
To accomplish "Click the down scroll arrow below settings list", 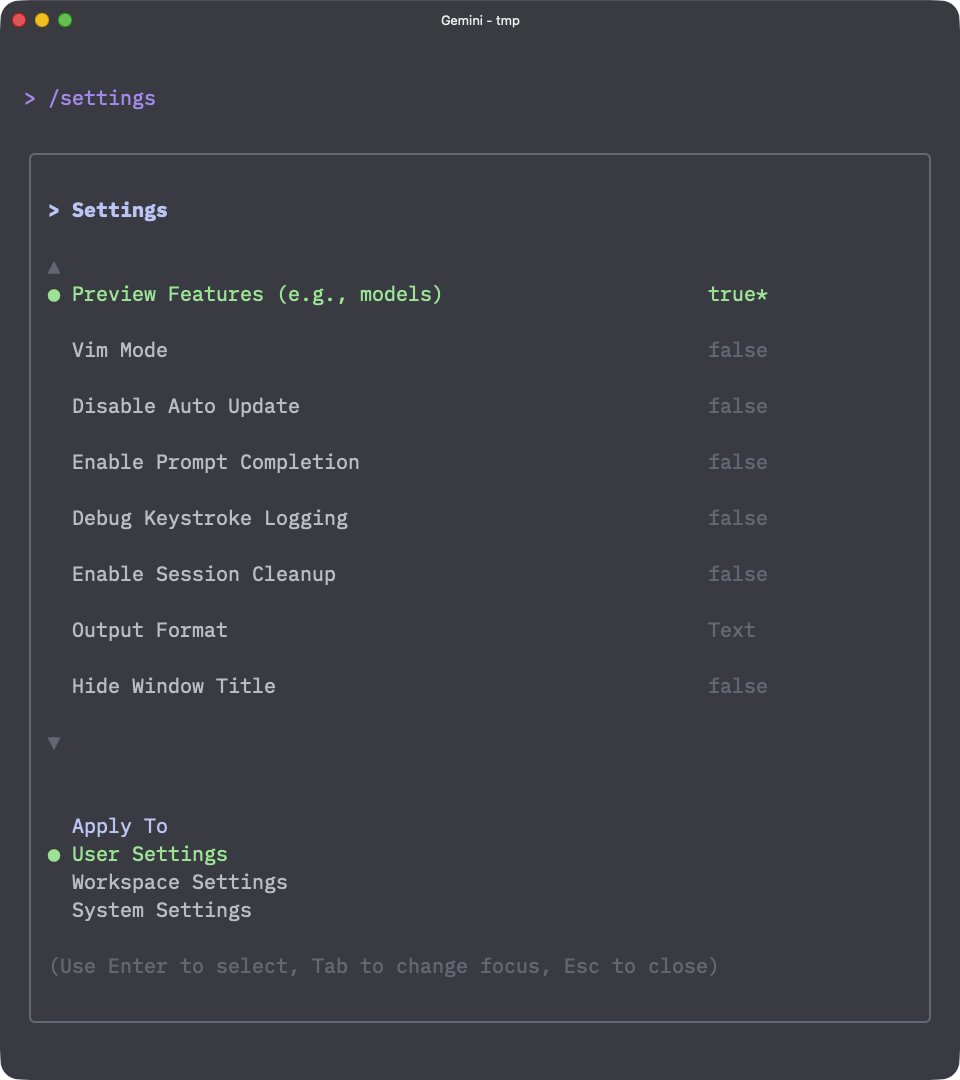I will [54, 742].
